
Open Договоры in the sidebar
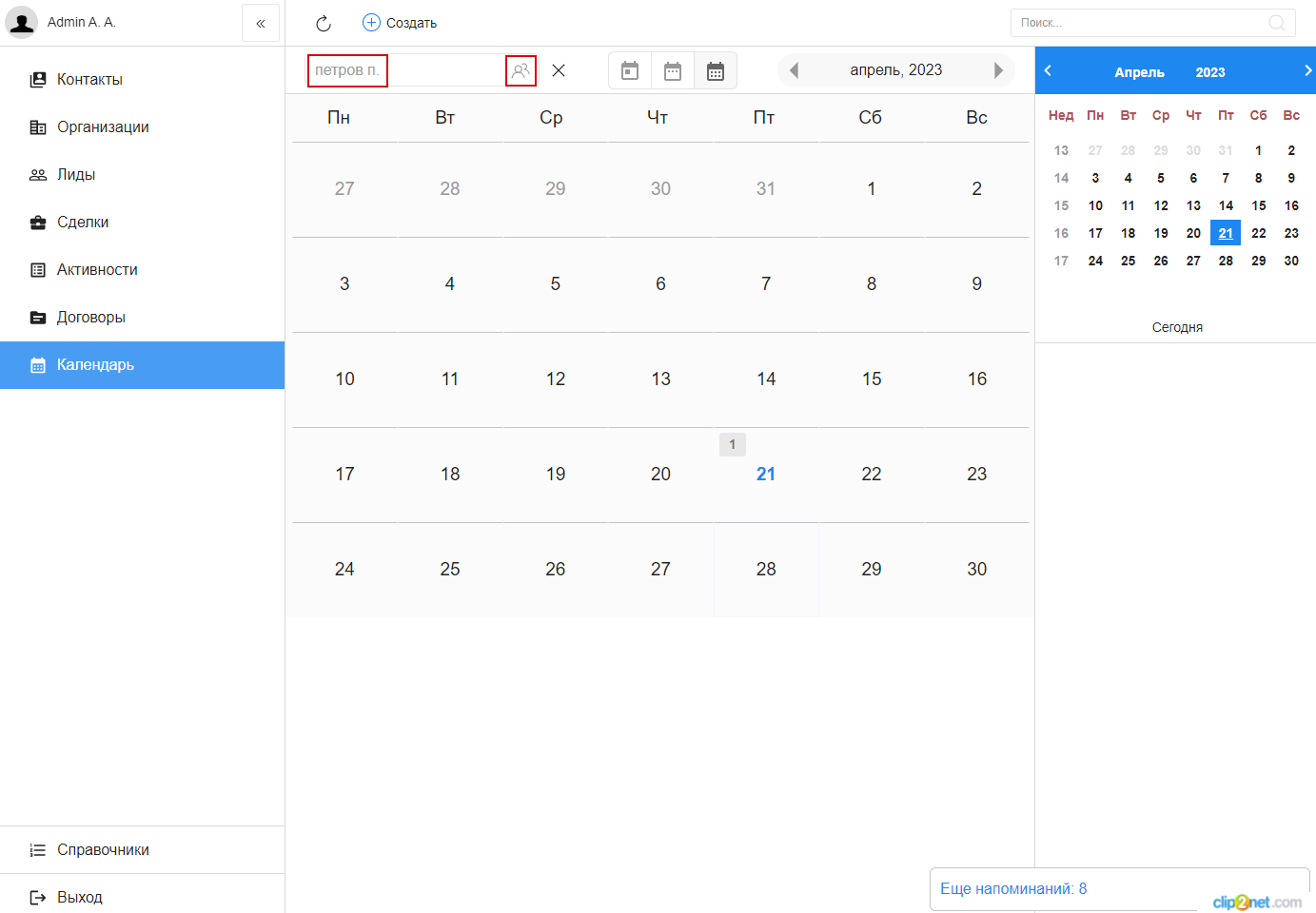pos(143,318)
